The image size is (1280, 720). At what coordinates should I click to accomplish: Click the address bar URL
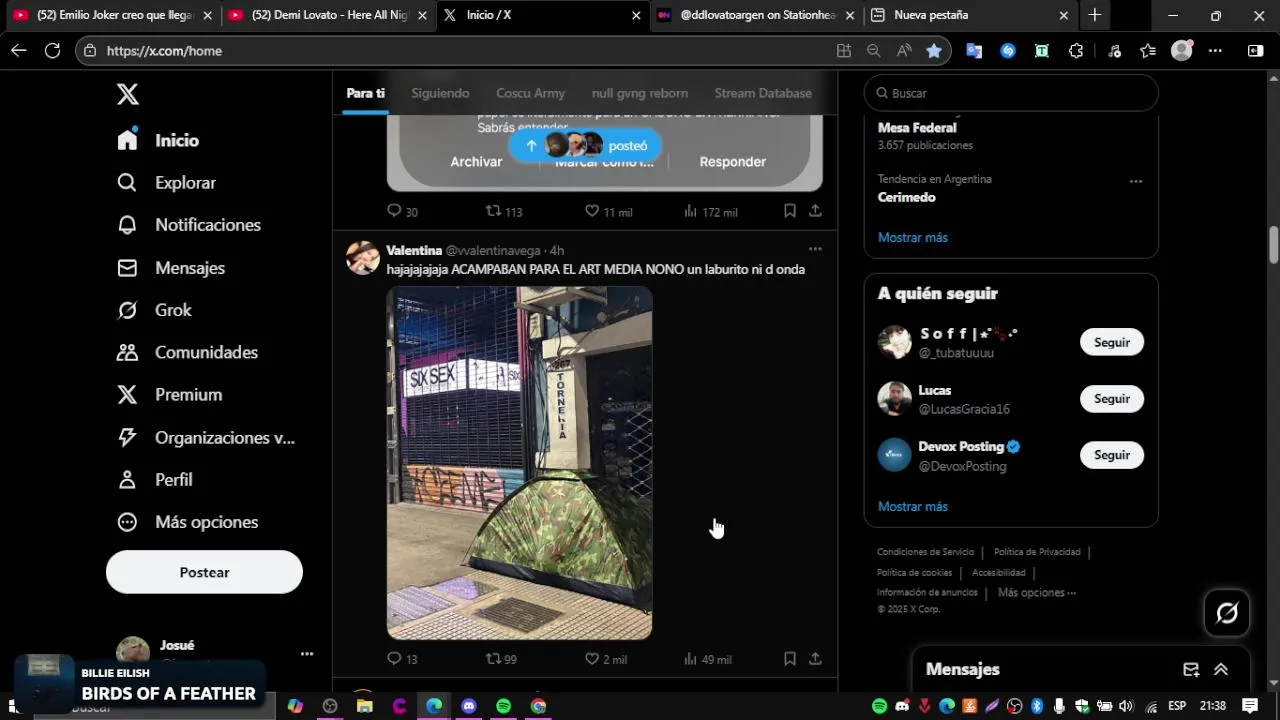(x=164, y=51)
